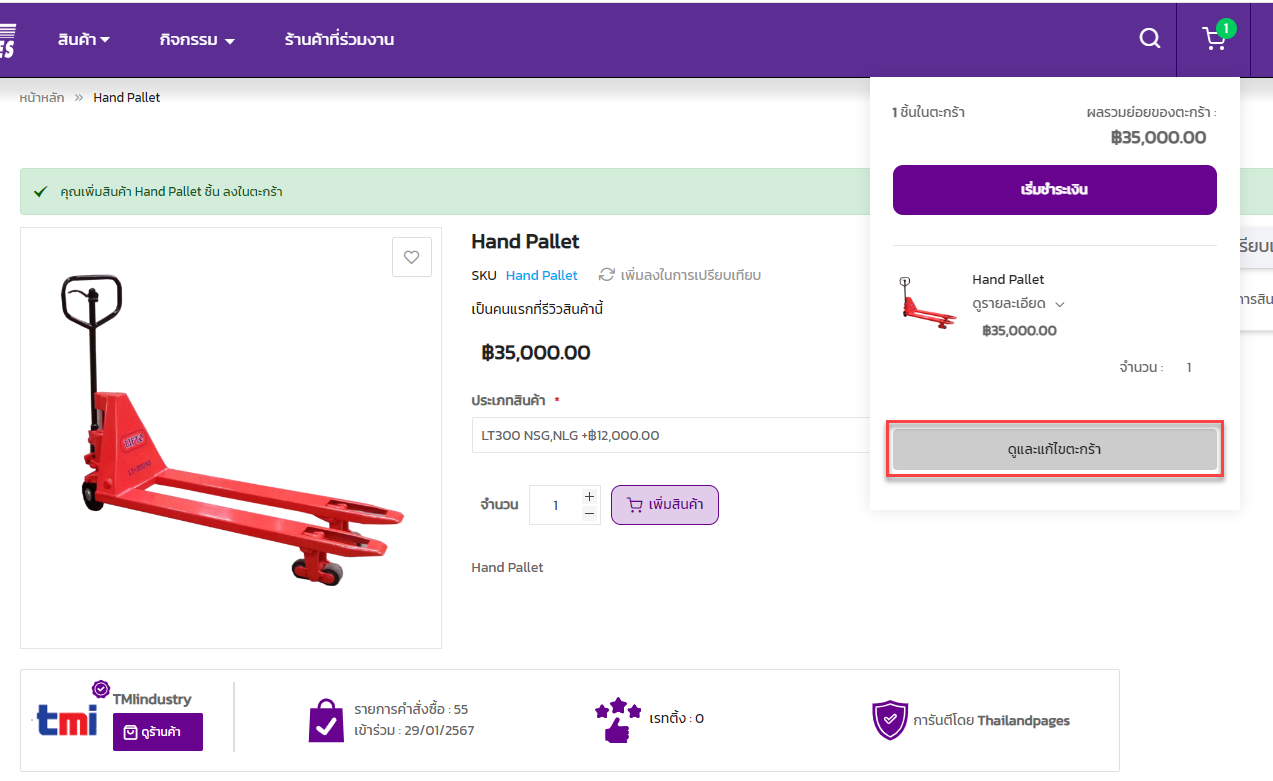Increase quantity with plus button

pyautogui.click(x=589, y=496)
